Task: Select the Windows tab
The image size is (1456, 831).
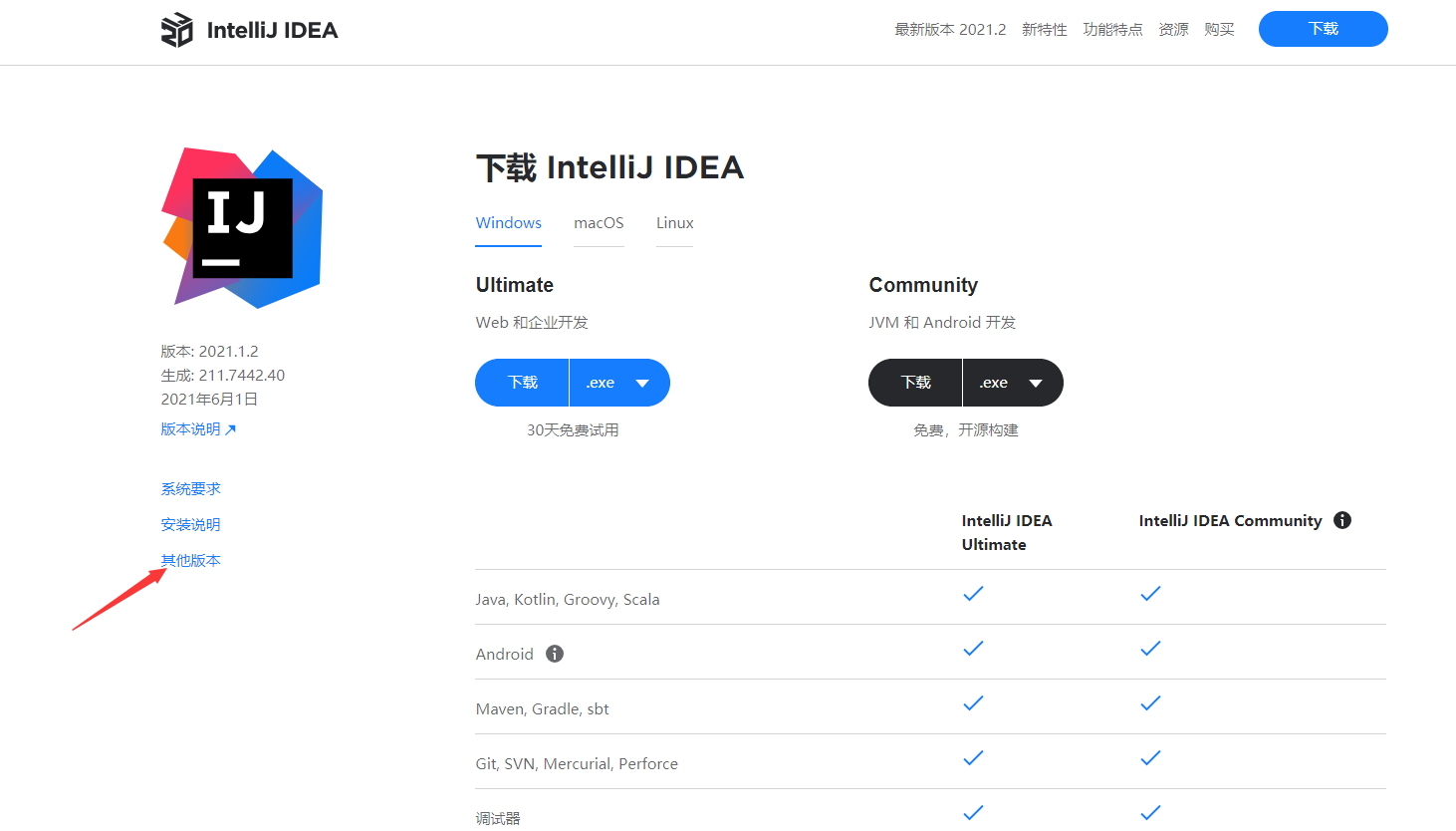Action: pyautogui.click(x=509, y=223)
